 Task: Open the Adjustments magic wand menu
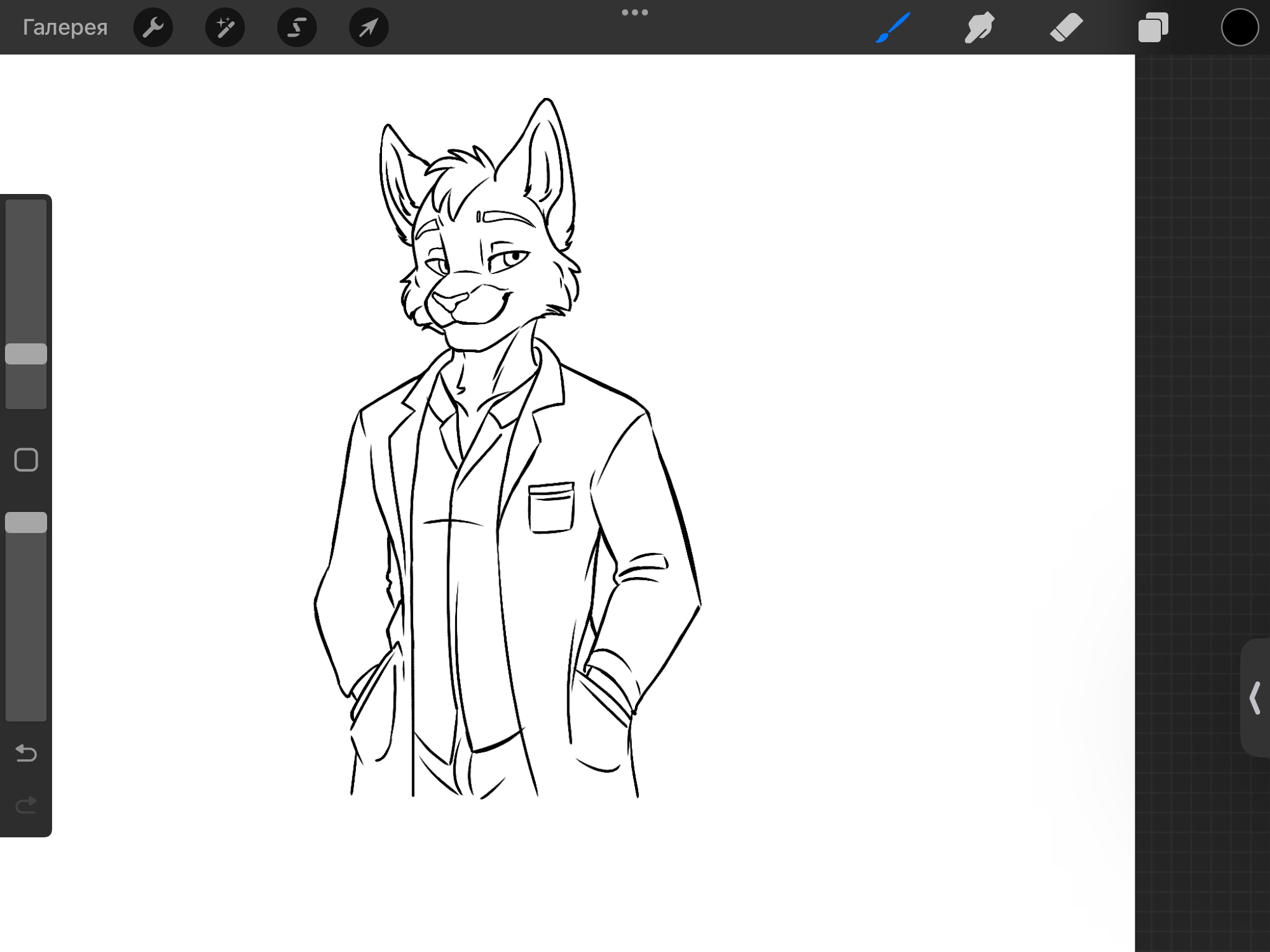pyautogui.click(x=224, y=27)
